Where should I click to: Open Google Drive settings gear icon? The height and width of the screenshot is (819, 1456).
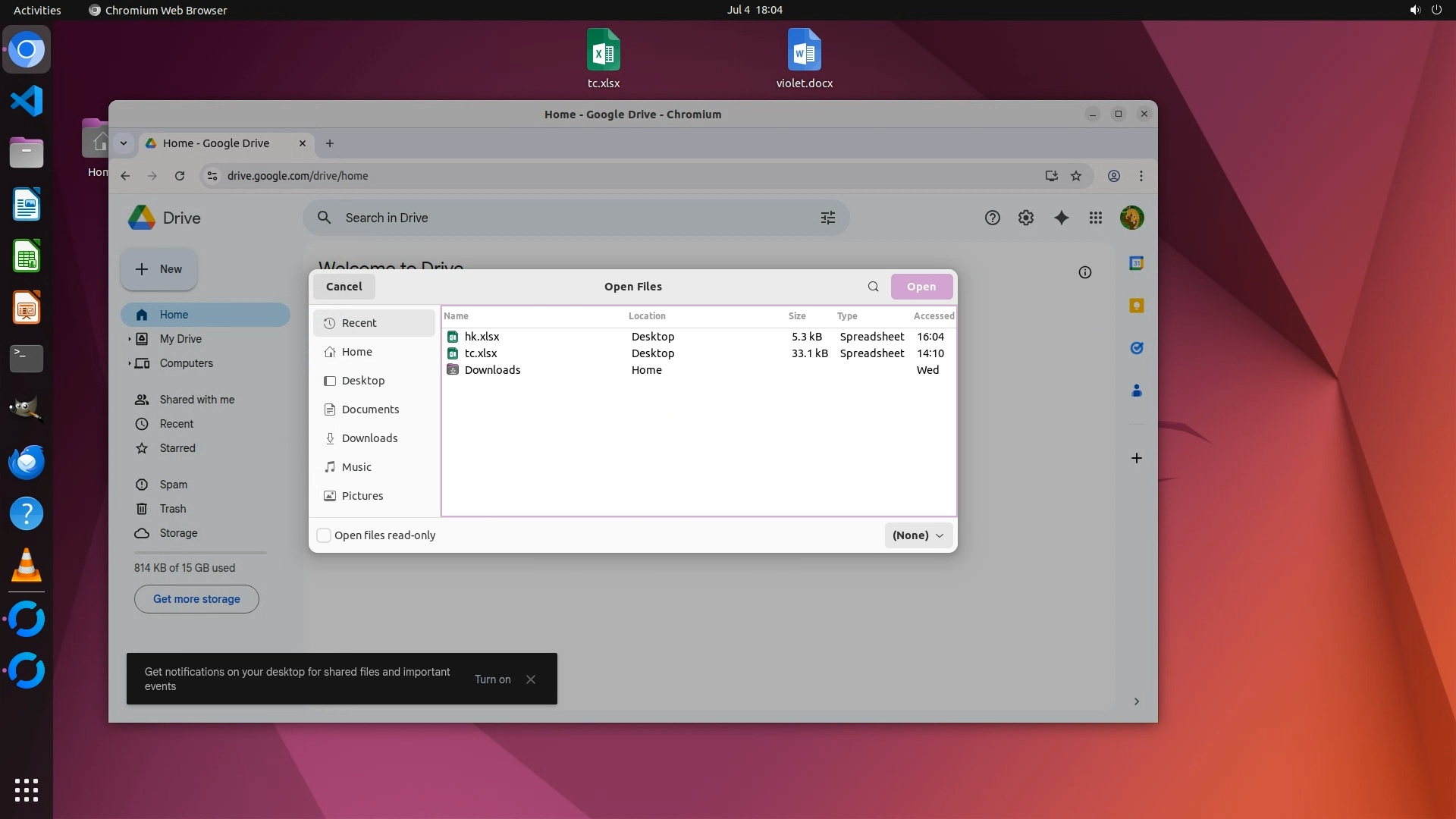click(x=1026, y=218)
